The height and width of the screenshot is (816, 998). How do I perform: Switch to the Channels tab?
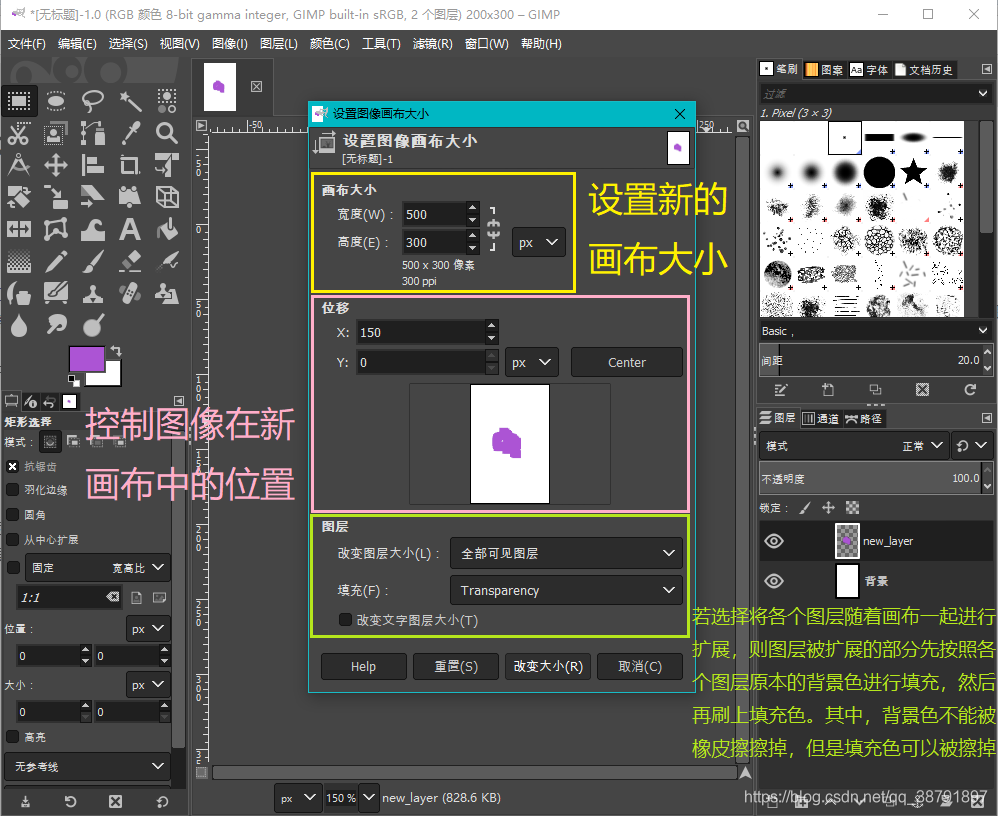tap(820, 418)
